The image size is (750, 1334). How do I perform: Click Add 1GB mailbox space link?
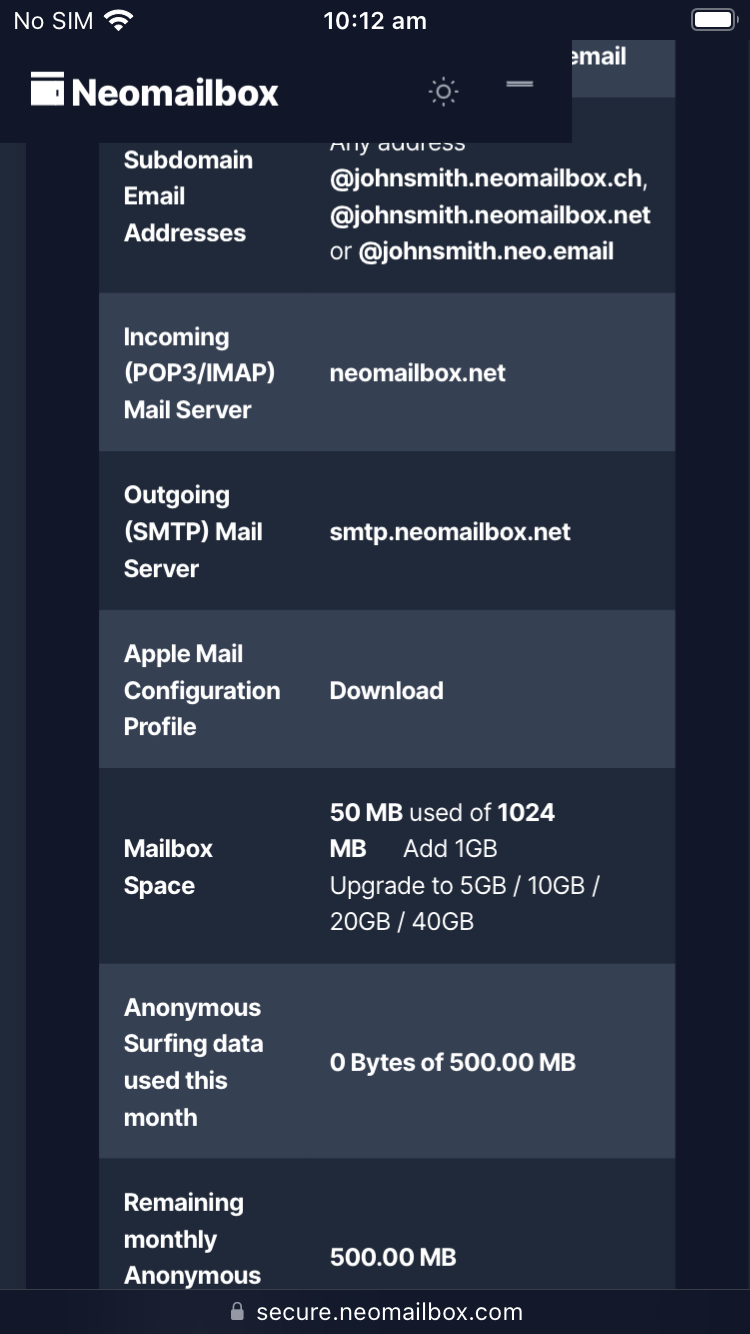pos(450,848)
